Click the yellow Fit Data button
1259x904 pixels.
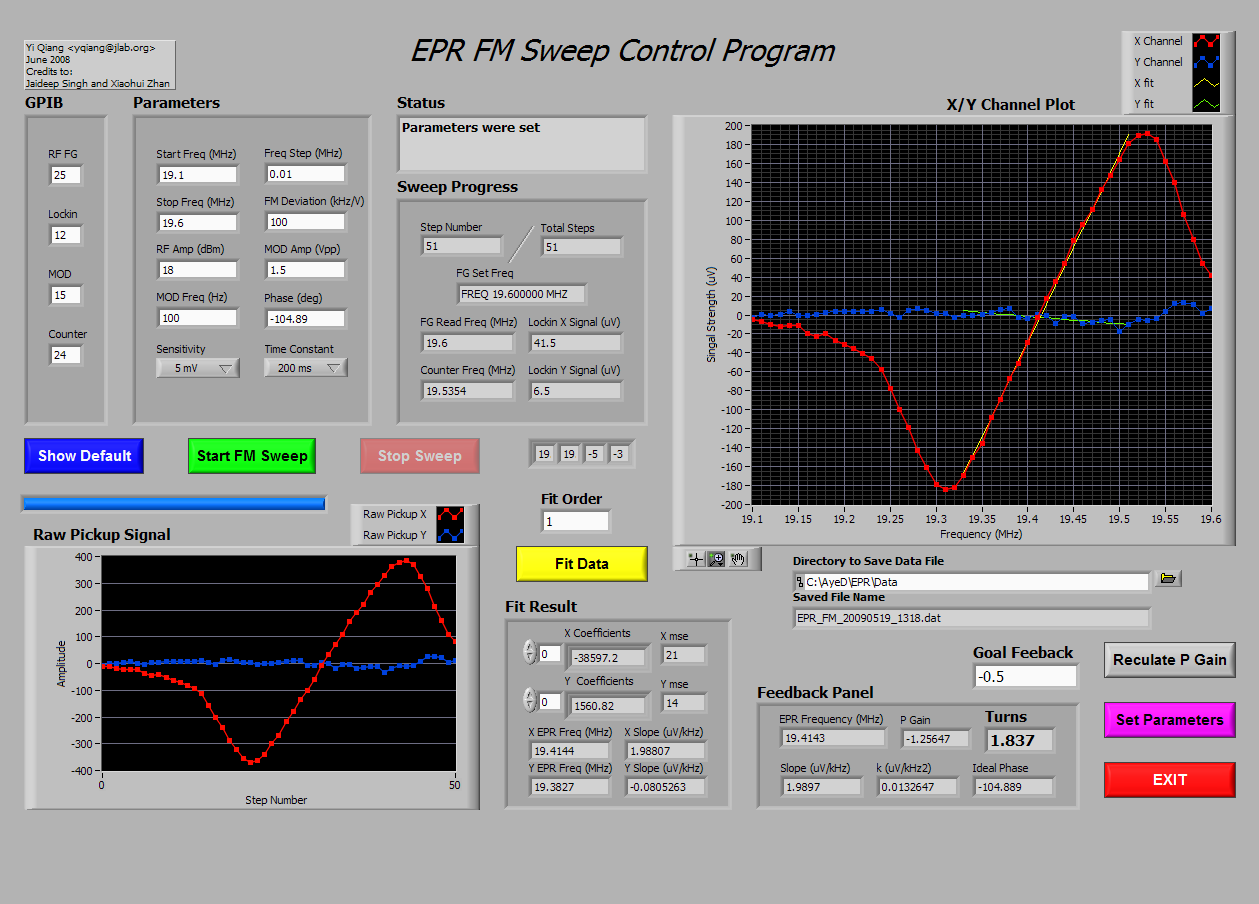click(x=582, y=564)
